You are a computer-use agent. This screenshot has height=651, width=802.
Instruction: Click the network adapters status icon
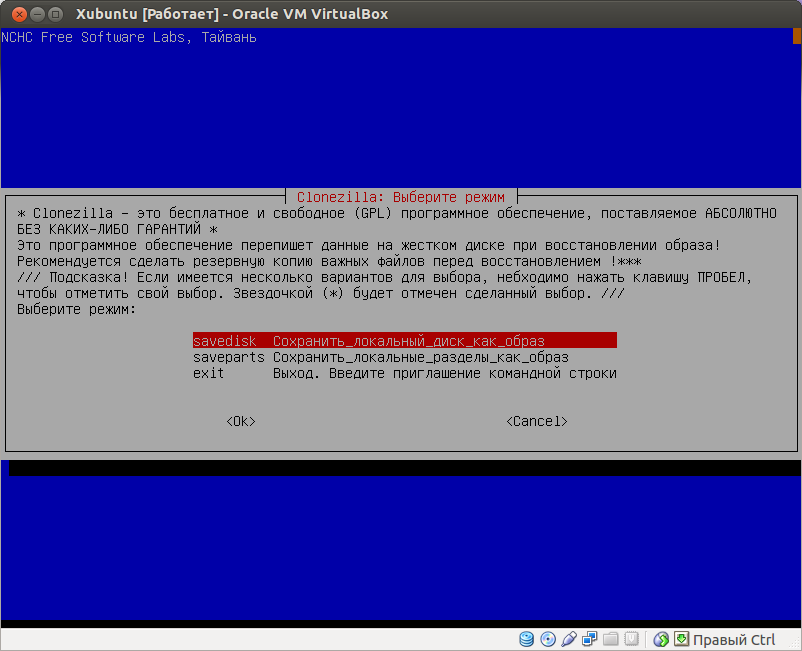point(590,639)
